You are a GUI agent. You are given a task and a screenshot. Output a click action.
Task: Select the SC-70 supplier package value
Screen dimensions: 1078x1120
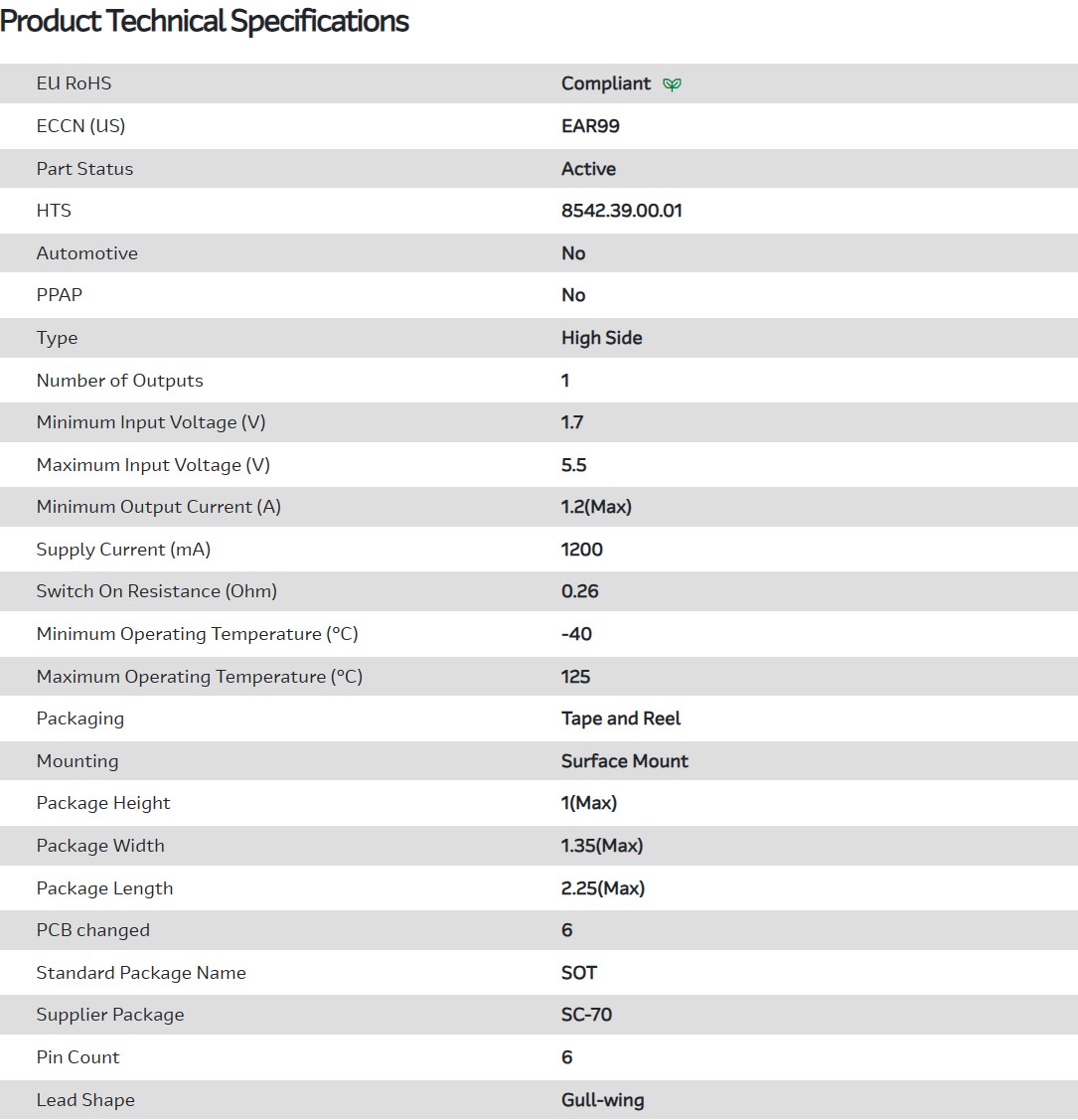click(586, 1015)
